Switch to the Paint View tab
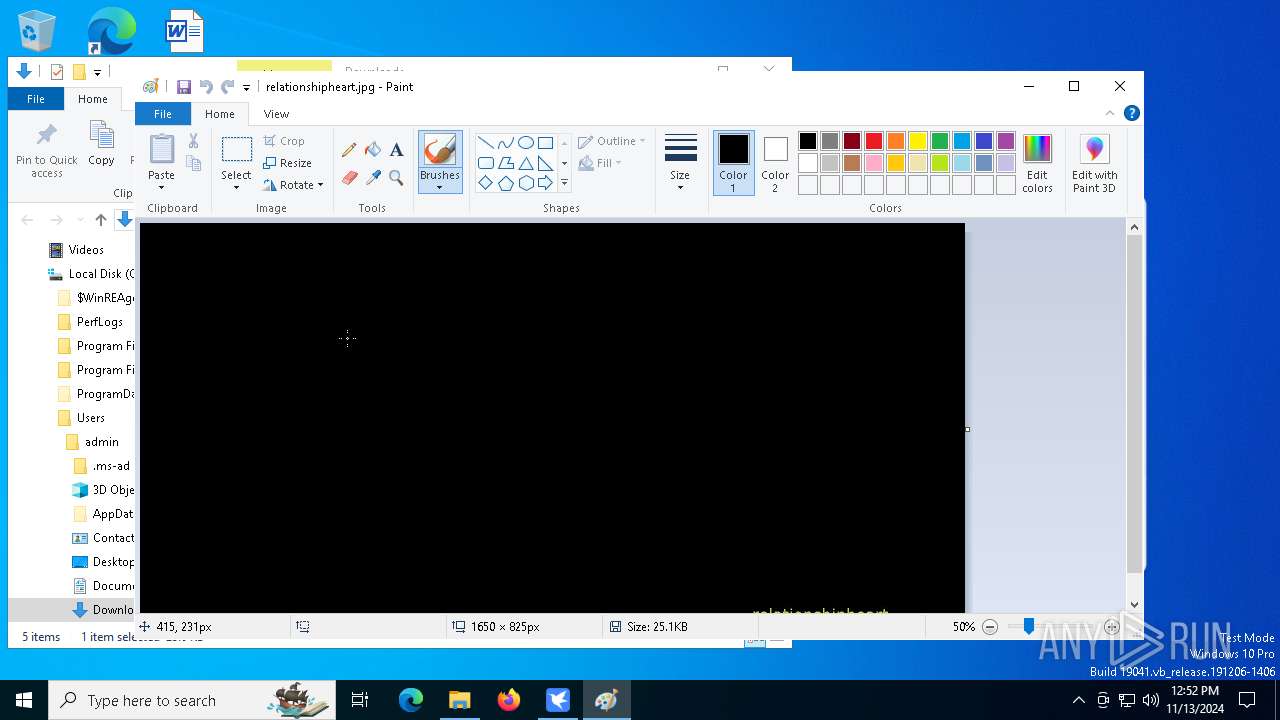Image resolution: width=1280 pixels, height=720 pixels. [x=276, y=114]
